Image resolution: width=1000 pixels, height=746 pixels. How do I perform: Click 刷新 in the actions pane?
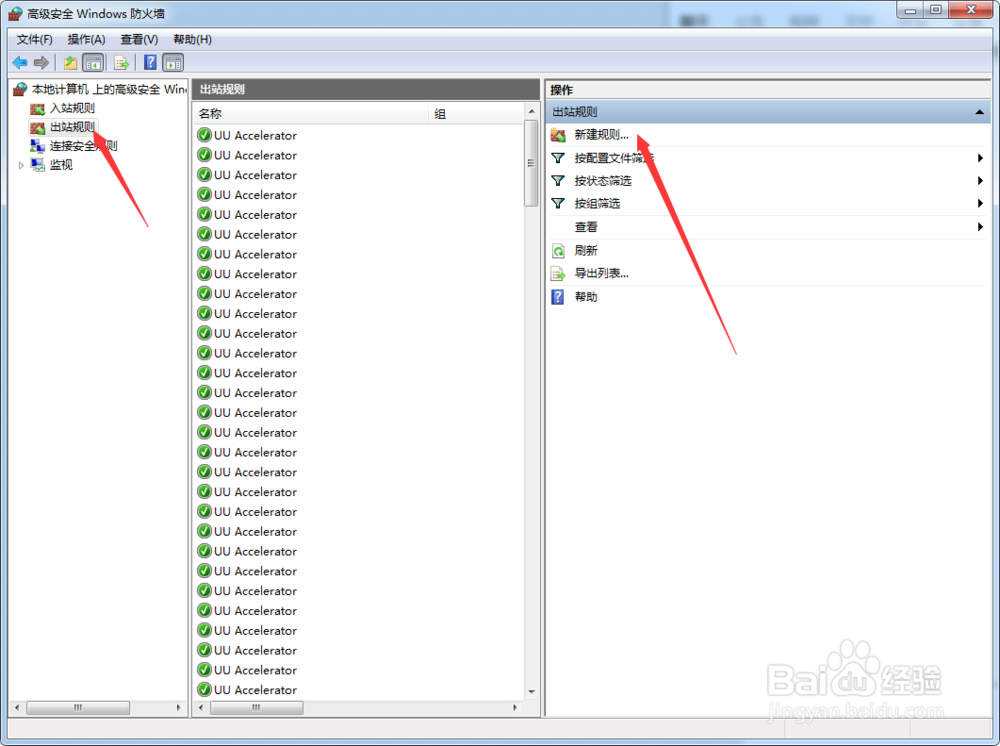click(586, 251)
